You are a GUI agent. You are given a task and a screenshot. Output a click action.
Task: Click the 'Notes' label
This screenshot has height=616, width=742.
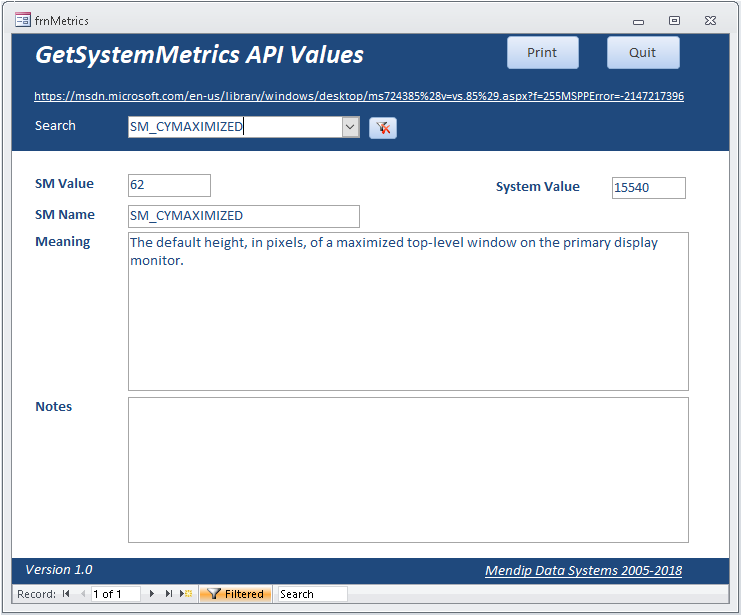[x=53, y=406]
